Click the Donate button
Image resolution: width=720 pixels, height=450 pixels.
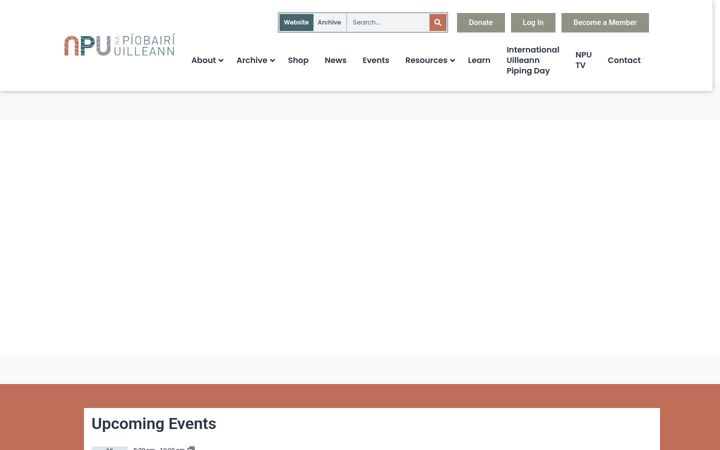click(481, 22)
